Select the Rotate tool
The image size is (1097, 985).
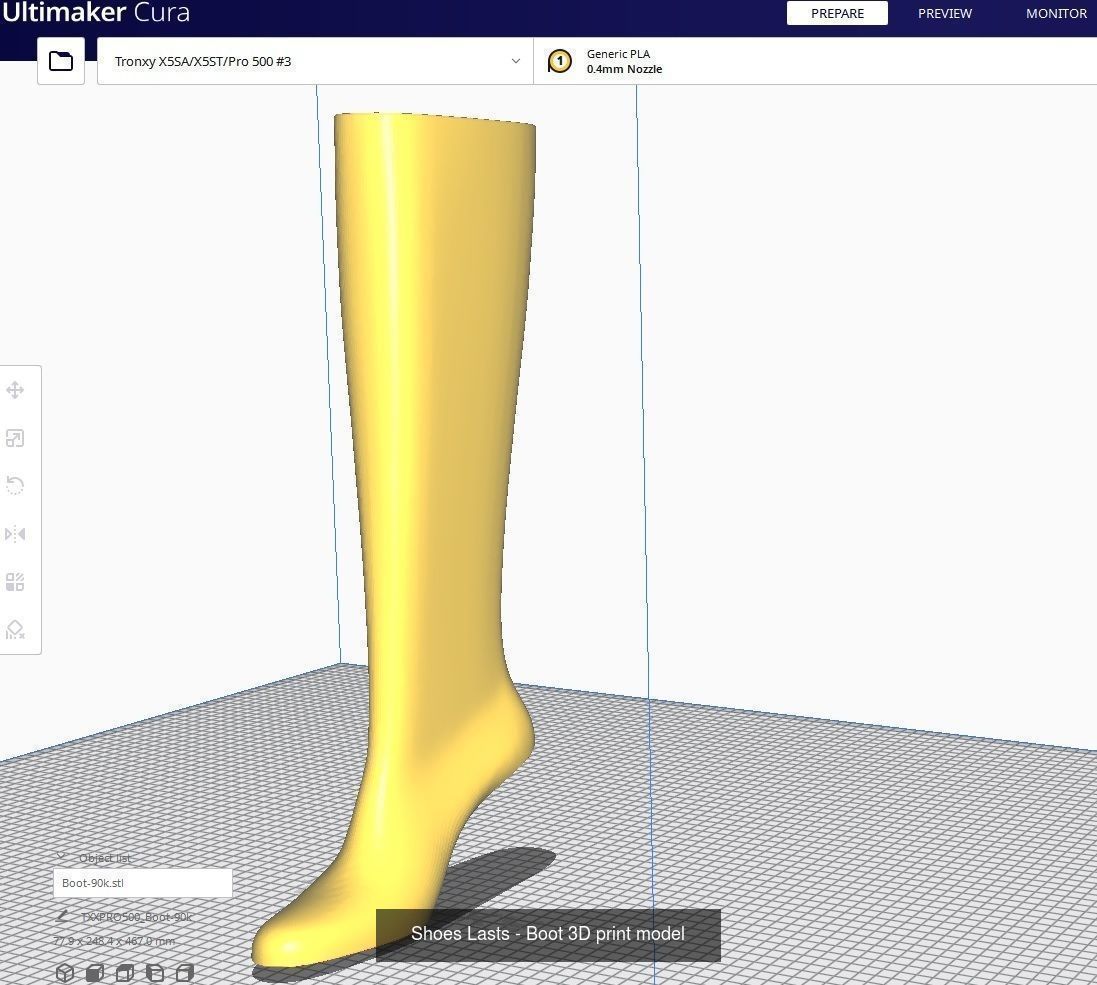pos(15,486)
